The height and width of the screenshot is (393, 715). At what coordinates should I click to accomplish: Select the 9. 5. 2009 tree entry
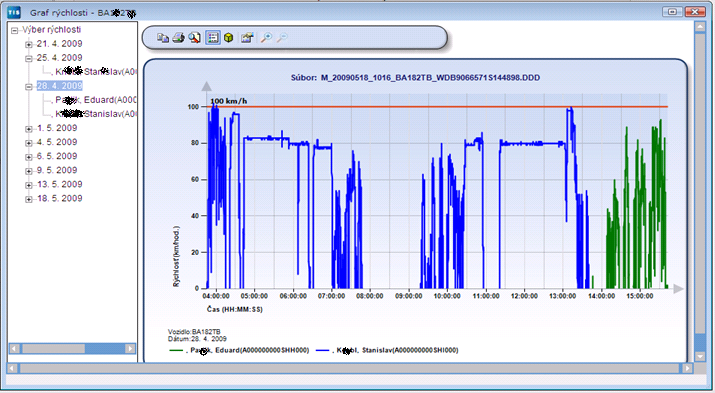coord(57,170)
